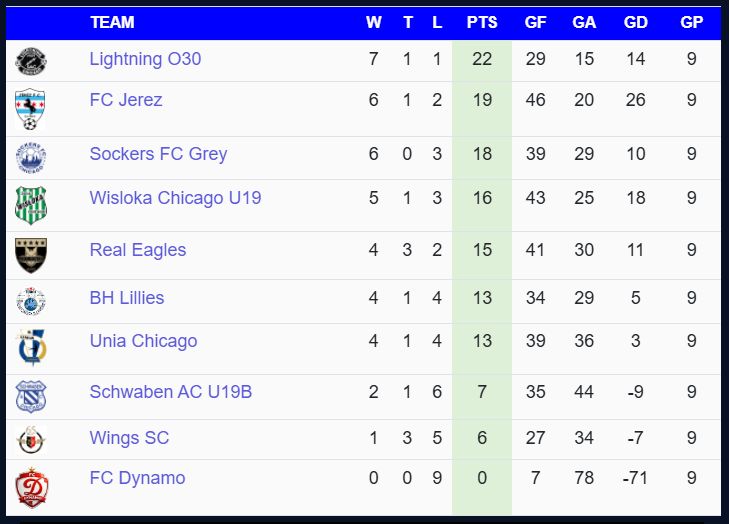This screenshot has width=729, height=524.
Task: Click the Real Eagles shield logo
Action: tap(30, 254)
